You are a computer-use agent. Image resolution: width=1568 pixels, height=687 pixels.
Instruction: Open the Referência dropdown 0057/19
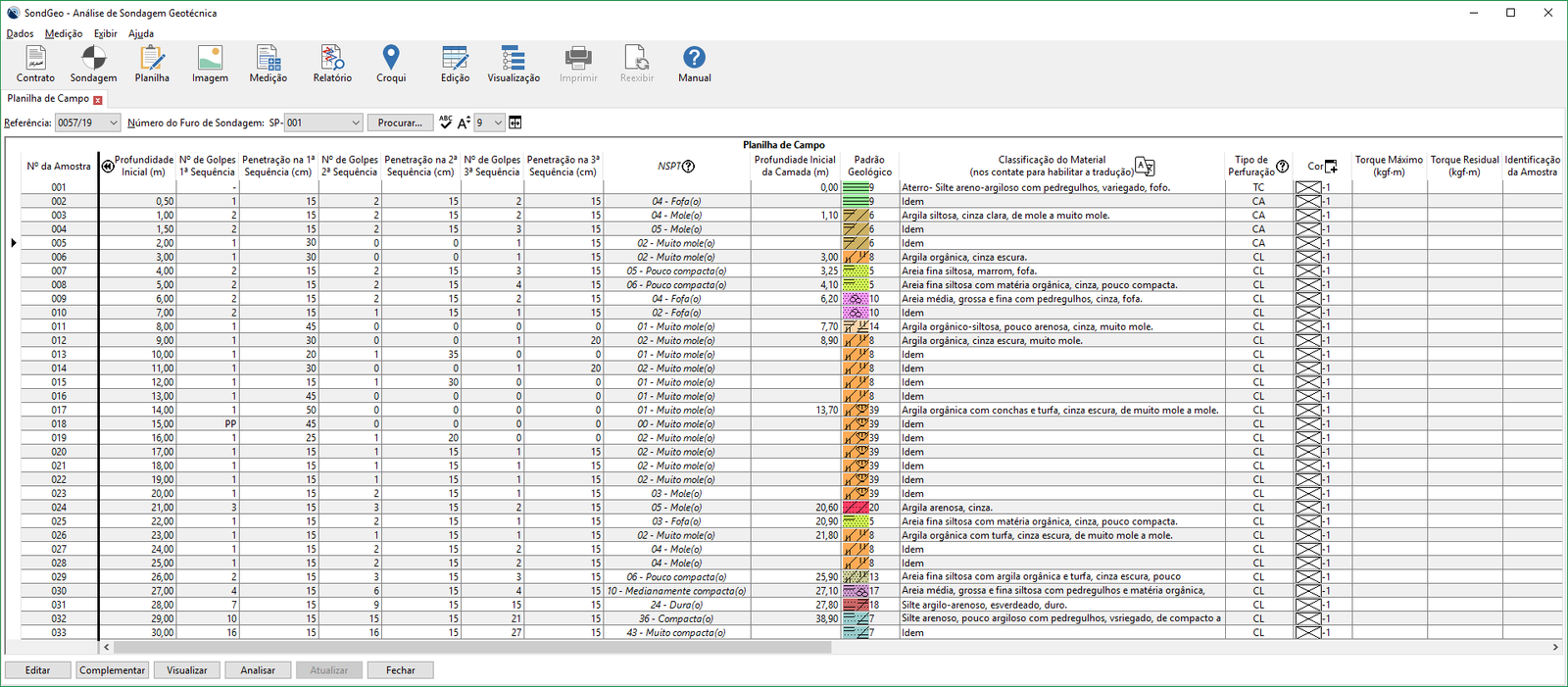(87, 123)
